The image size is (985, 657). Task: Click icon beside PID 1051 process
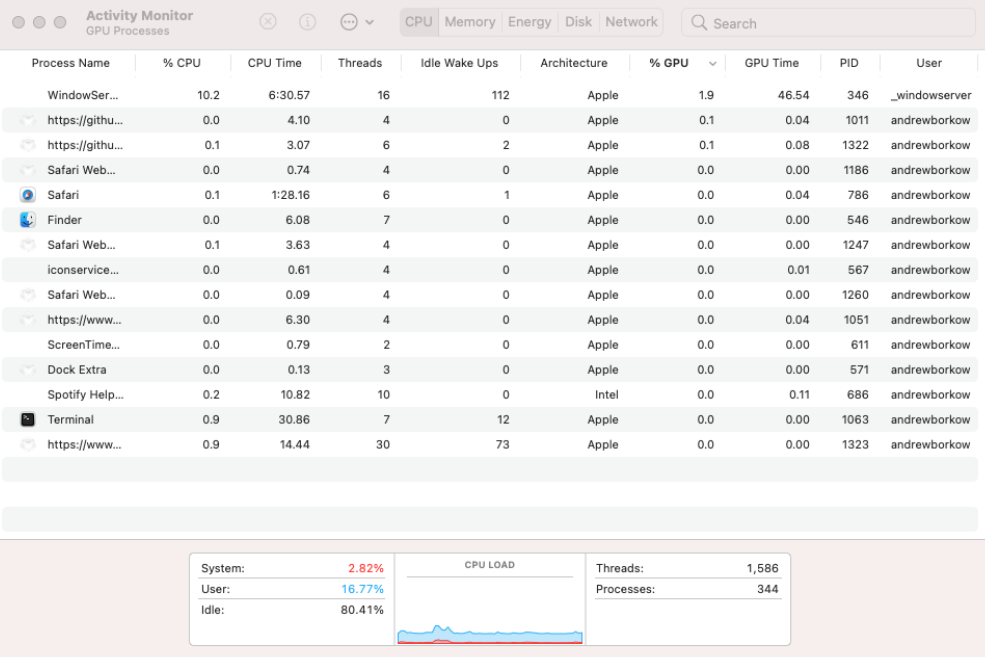[28, 320]
